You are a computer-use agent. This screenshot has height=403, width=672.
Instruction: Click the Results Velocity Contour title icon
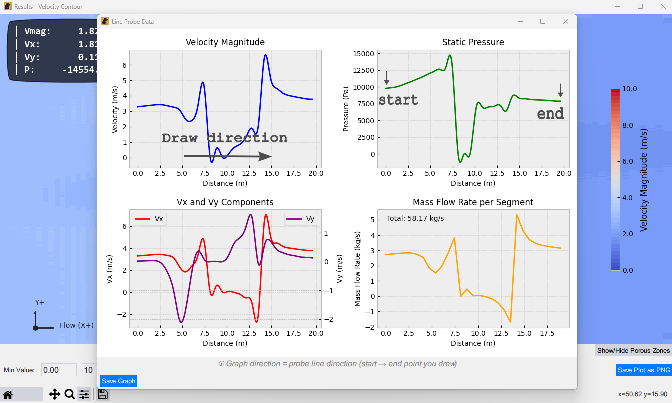[x=7, y=6]
